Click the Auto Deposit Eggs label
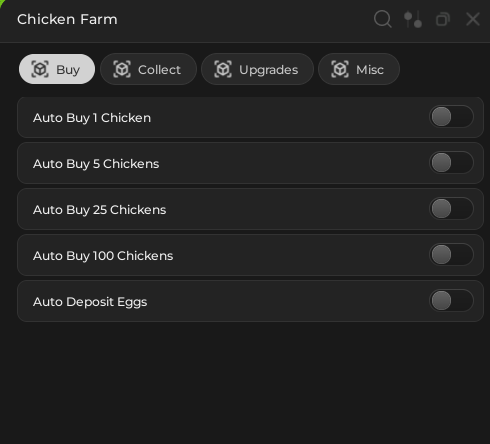Screen dimensions: 490x444 pos(90,302)
